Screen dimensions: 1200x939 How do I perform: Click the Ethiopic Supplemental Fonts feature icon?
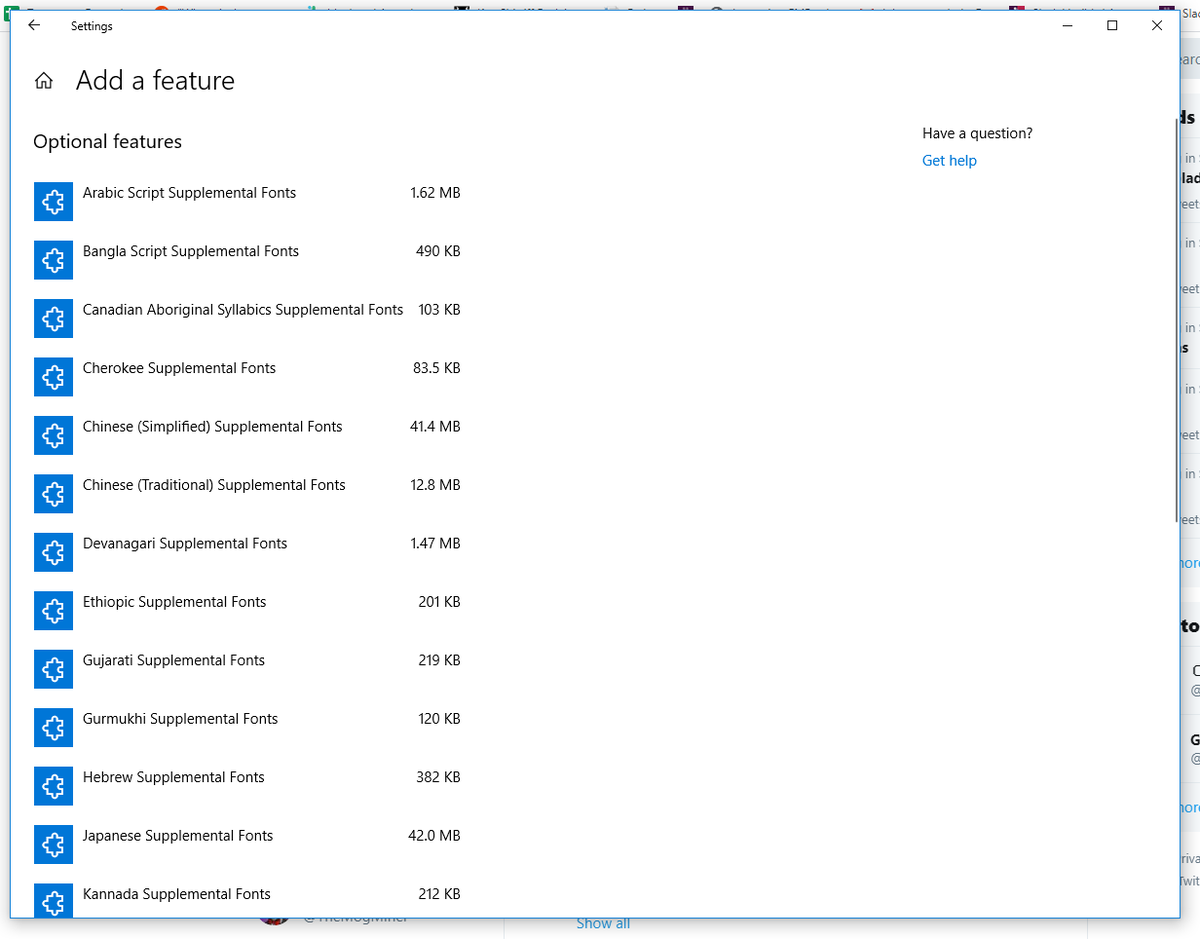(53, 611)
